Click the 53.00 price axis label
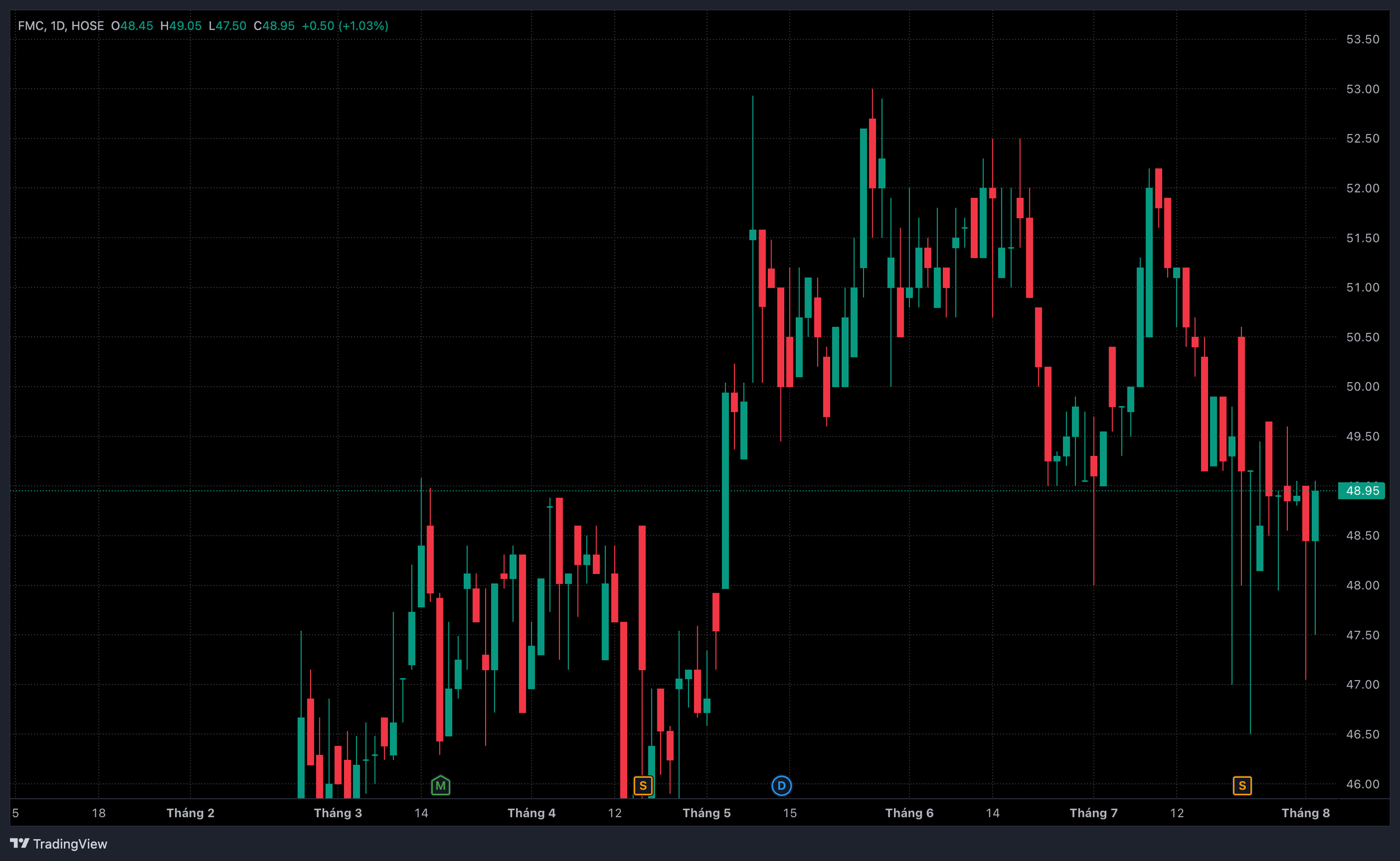1400x861 pixels. click(x=1362, y=89)
